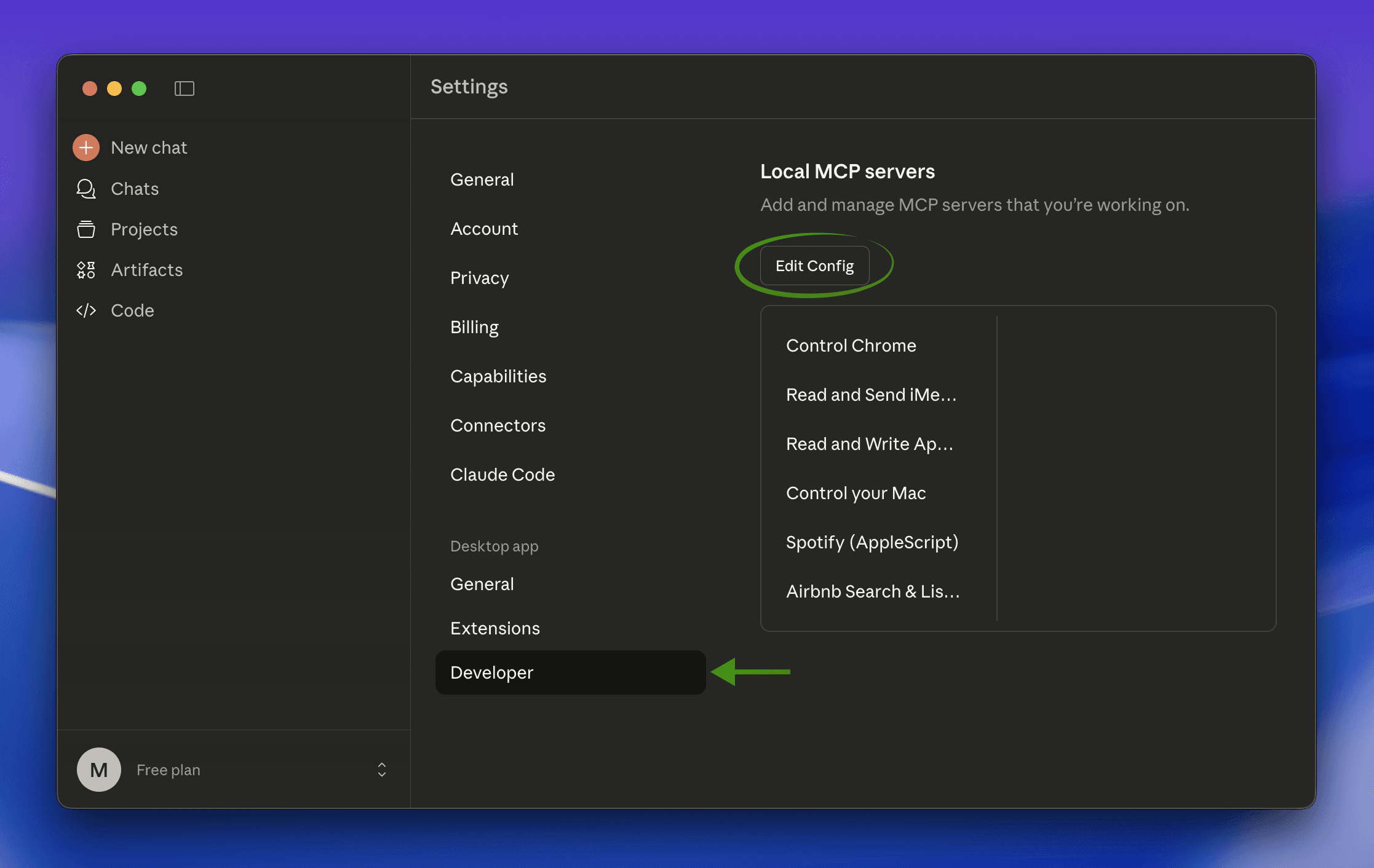Toggle the sidebar panel icon
Viewport: 1374px width, 868px height.
184,89
